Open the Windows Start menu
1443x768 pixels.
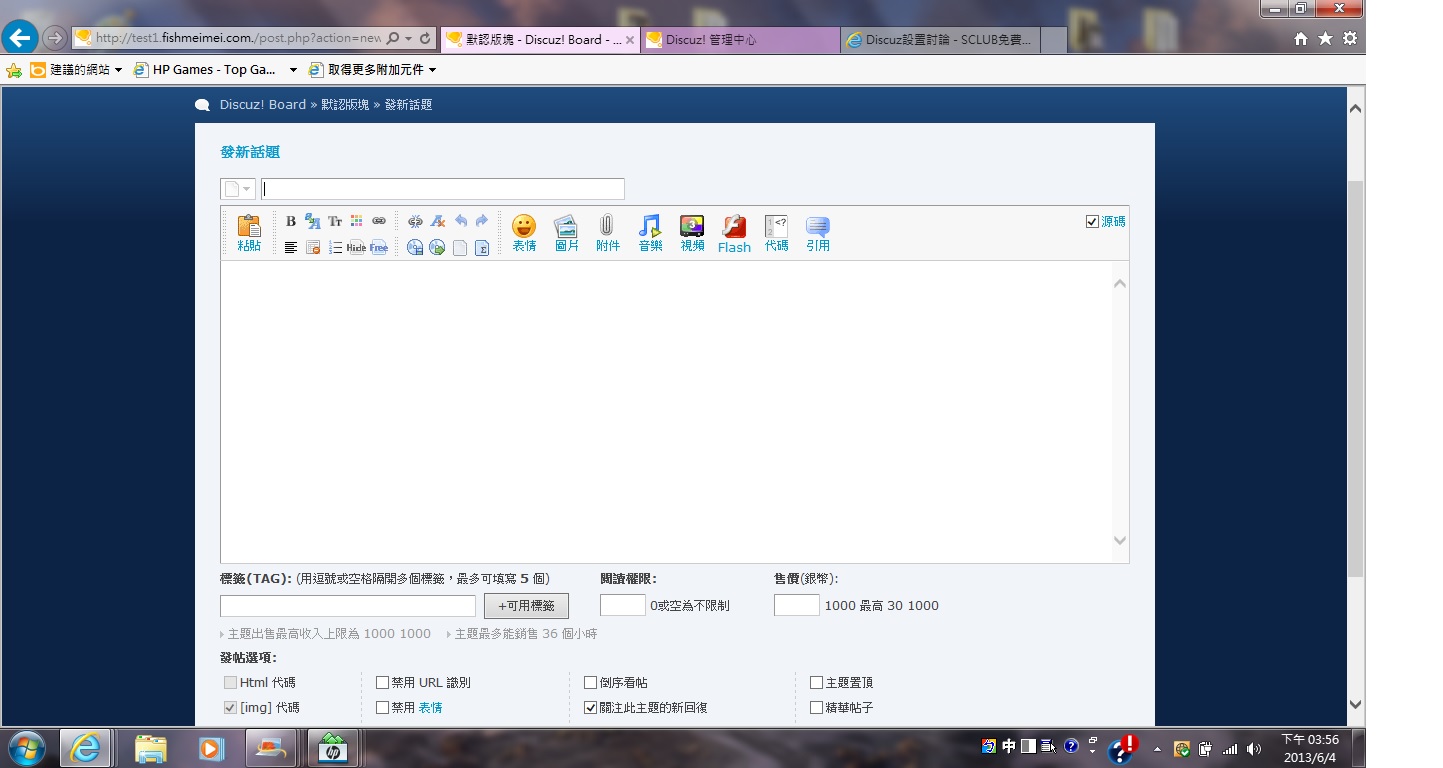coord(26,748)
